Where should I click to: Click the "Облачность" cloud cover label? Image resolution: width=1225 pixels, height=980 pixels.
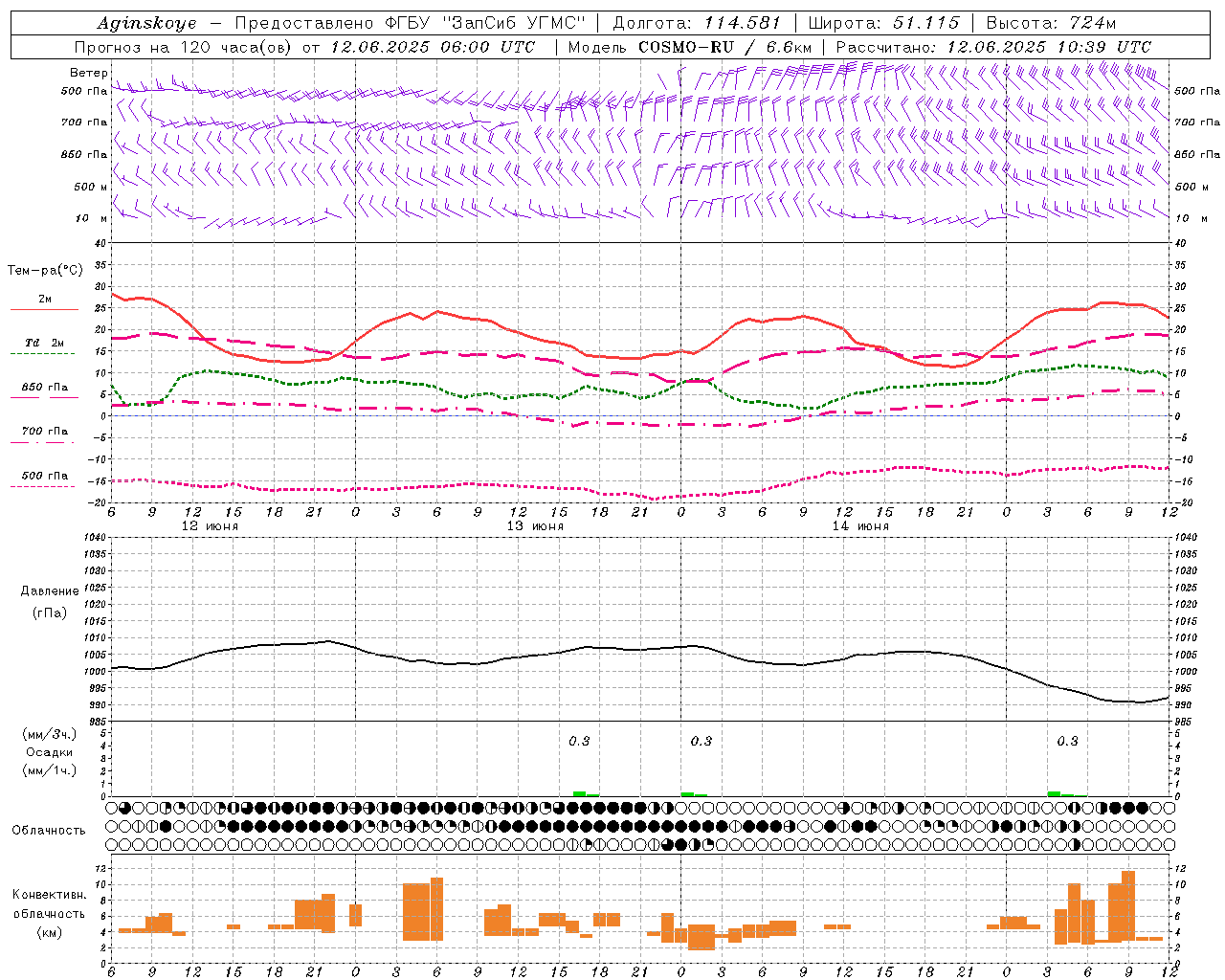tap(49, 831)
